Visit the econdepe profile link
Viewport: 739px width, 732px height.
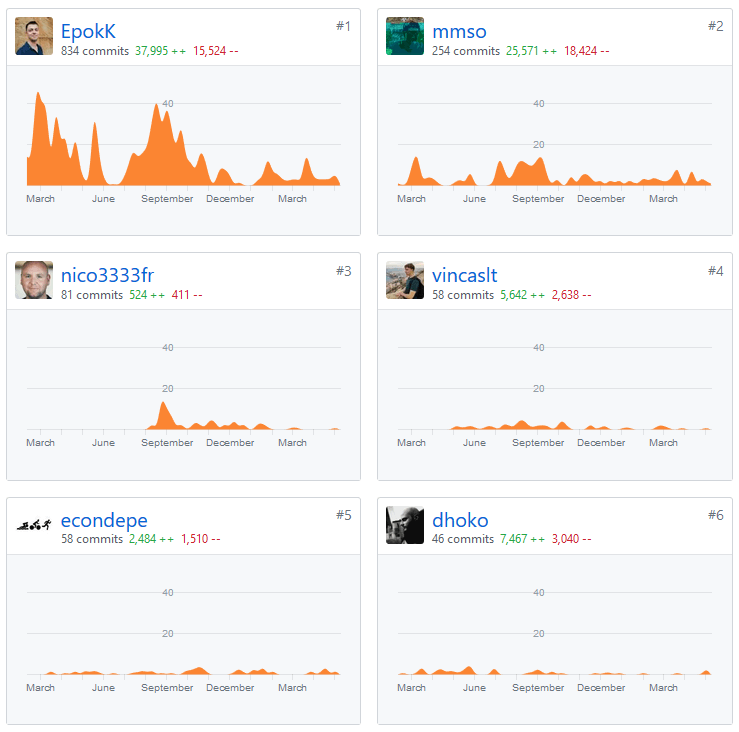click(104, 520)
